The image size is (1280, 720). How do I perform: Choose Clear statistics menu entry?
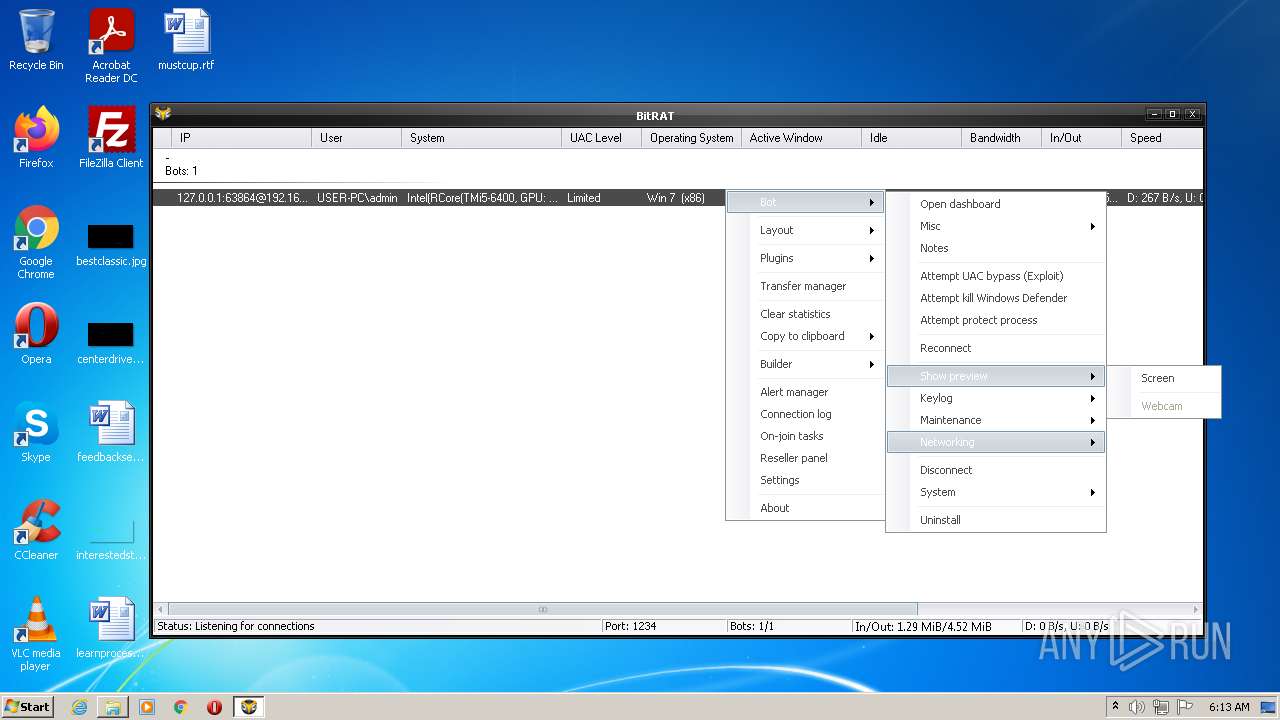coord(805,314)
